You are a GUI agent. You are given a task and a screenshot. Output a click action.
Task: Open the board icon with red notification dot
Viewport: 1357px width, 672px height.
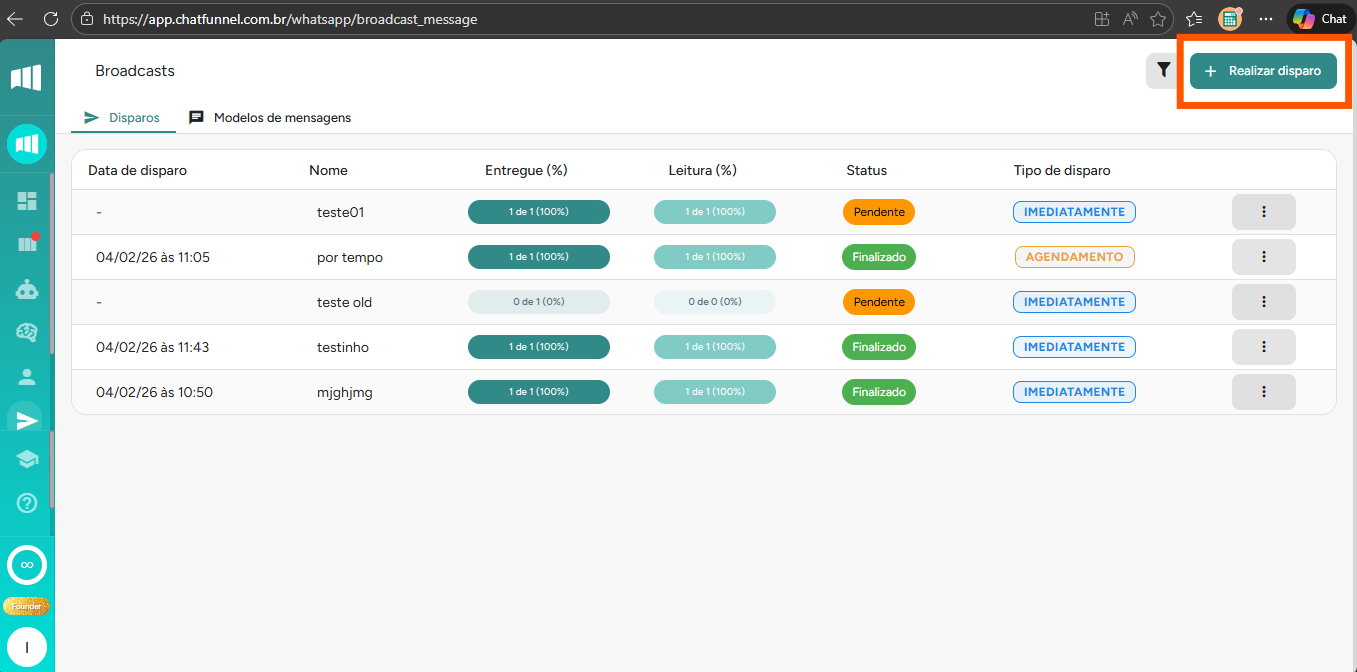[27, 243]
